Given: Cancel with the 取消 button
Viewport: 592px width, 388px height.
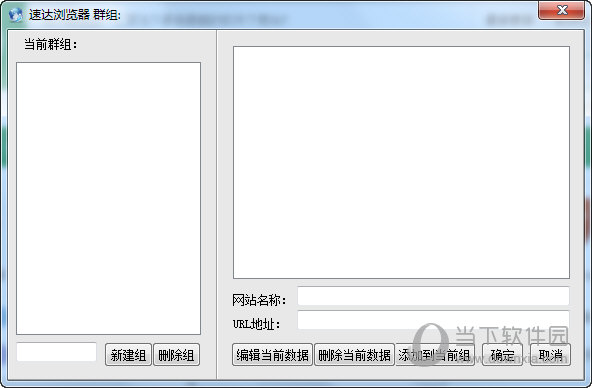Looking at the screenshot, I should 550,355.
